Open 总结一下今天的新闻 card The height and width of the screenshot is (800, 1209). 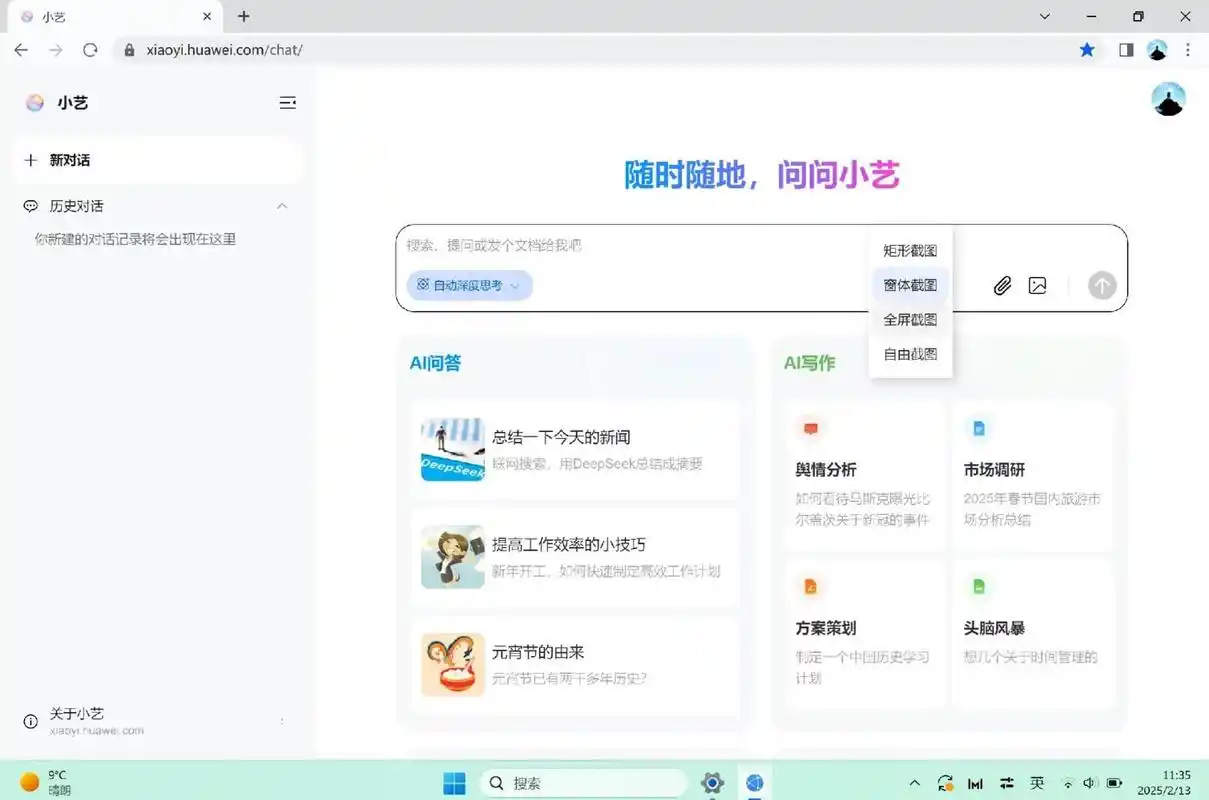click(x=575, y=449)
